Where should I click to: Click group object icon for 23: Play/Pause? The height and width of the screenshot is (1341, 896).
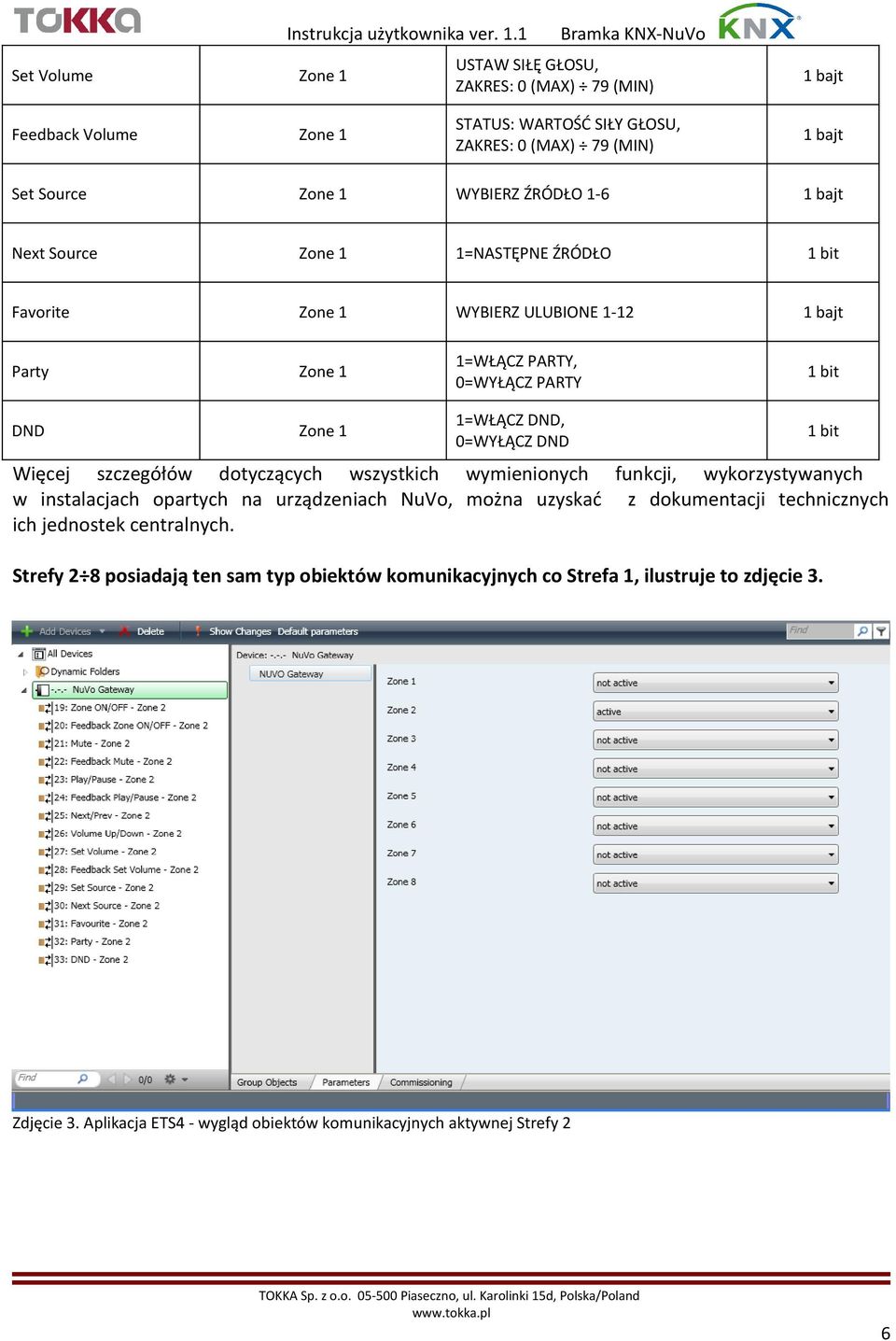tap(45, 780)
